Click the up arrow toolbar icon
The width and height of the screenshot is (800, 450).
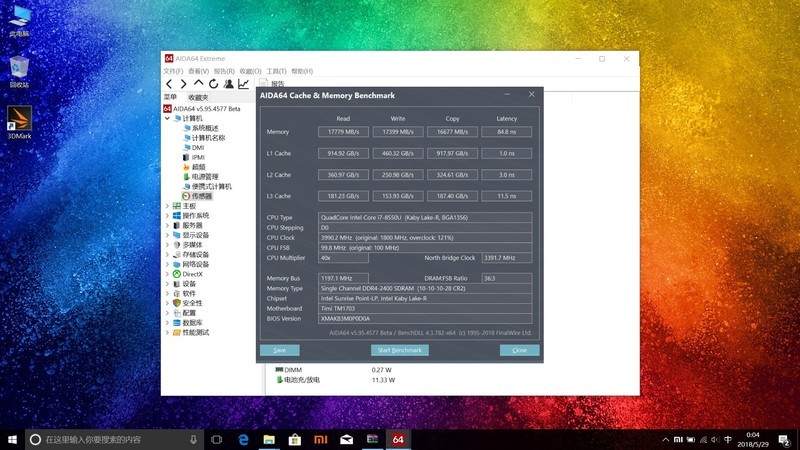click(x=198, y=84)
